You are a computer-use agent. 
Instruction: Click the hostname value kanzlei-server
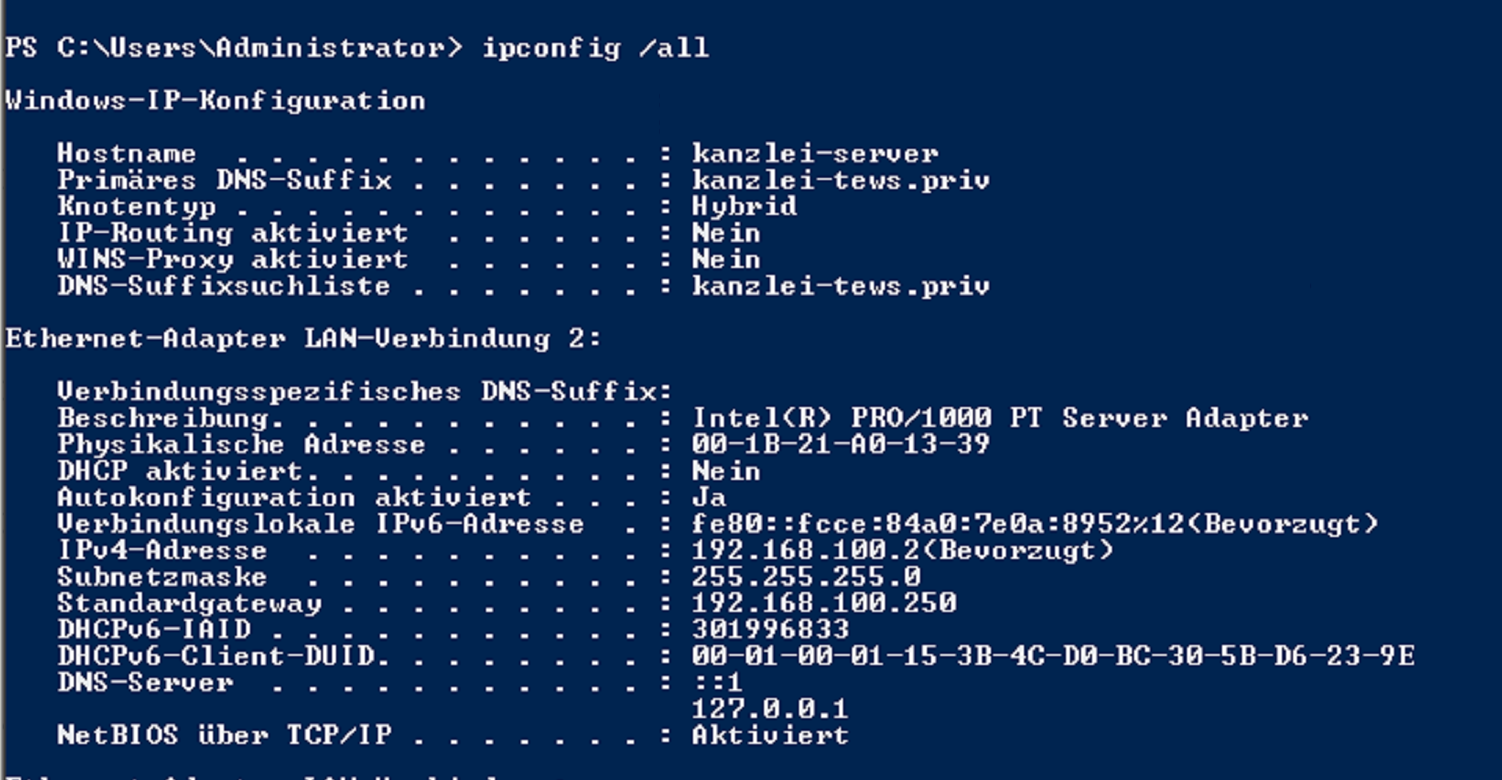click(814, 154)
